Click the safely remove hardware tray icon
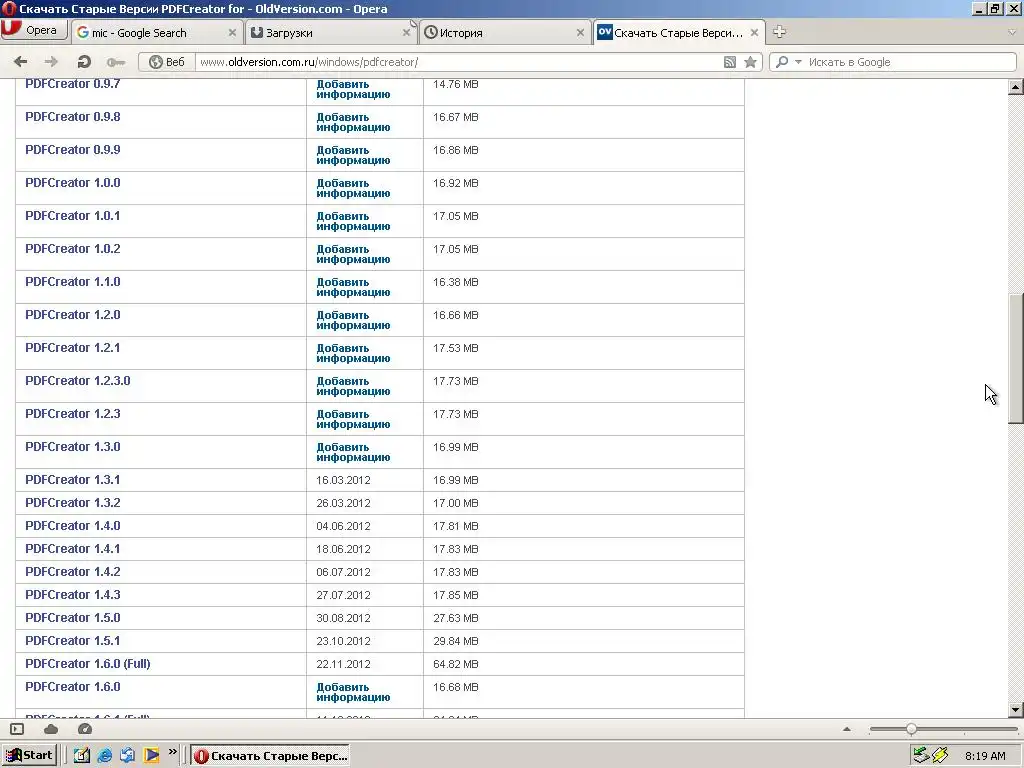The height and width of the screenshot is (768, 1024). click(x=921, y=756)
